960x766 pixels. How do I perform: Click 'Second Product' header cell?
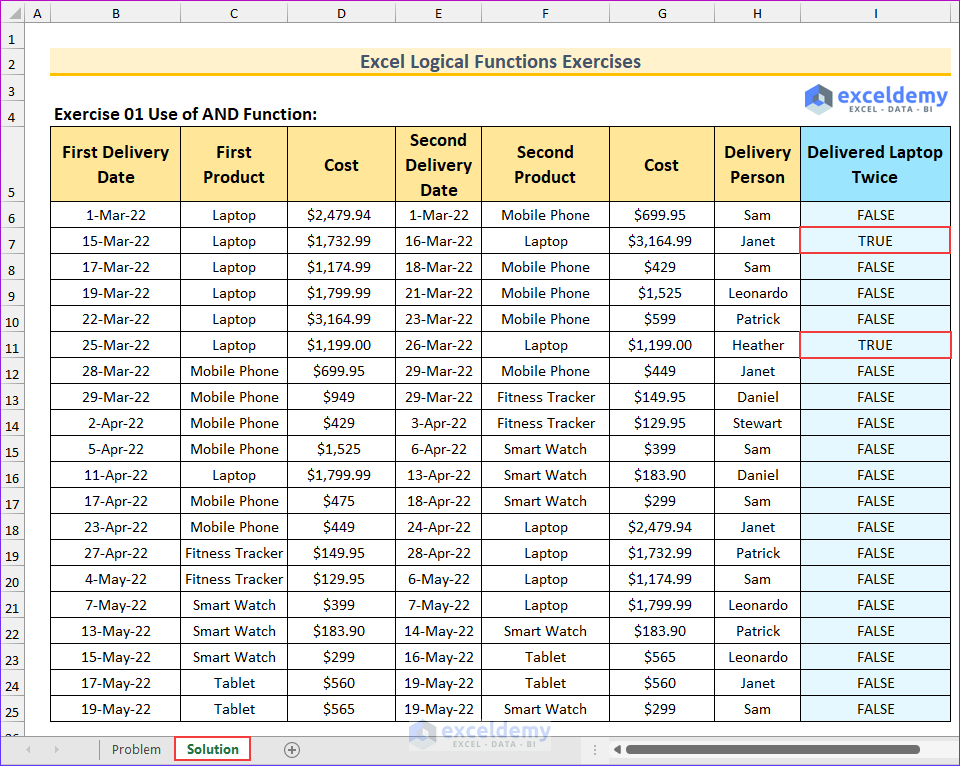click(x=545, y=164)
